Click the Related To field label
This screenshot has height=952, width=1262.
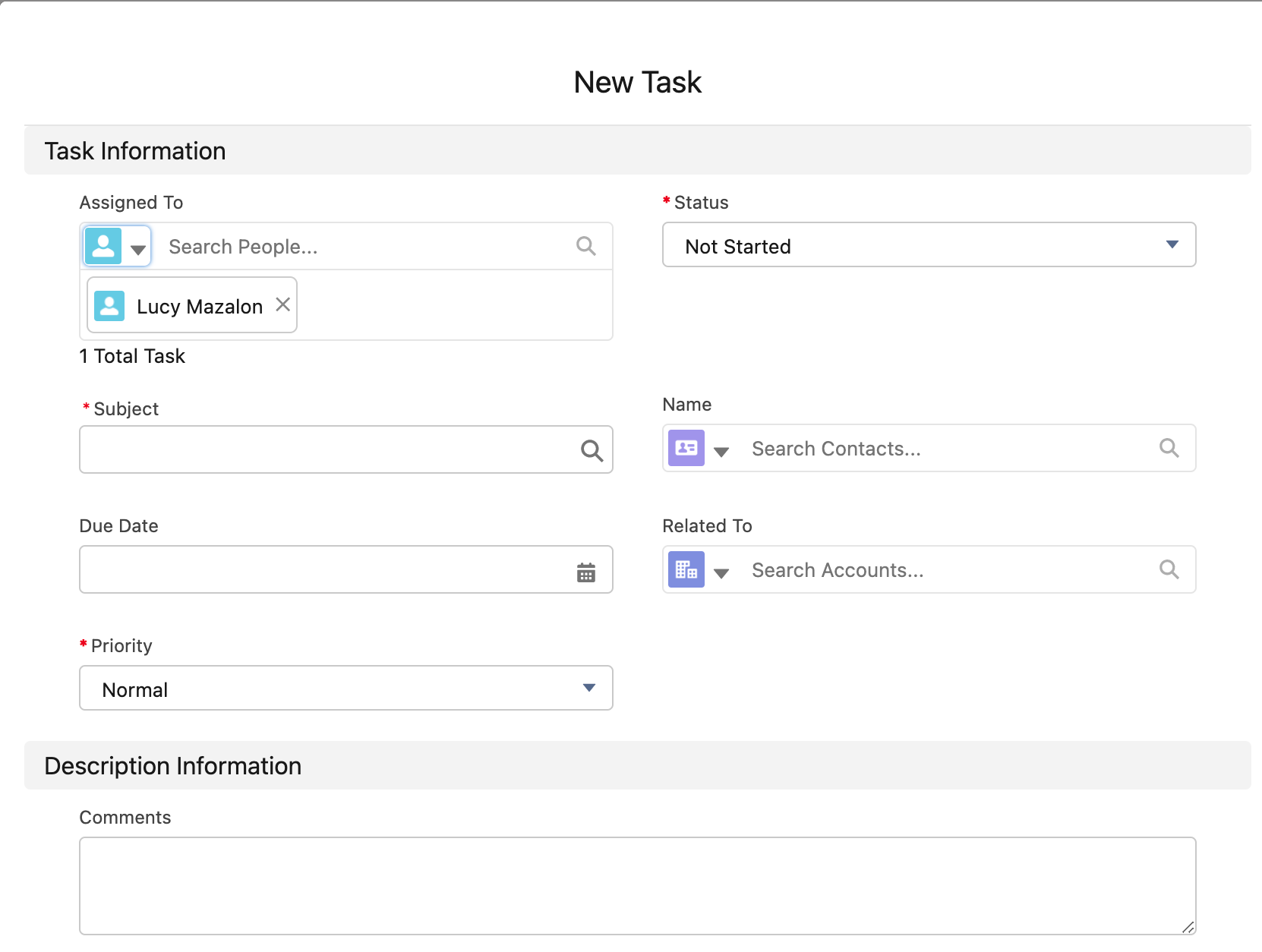707,526
